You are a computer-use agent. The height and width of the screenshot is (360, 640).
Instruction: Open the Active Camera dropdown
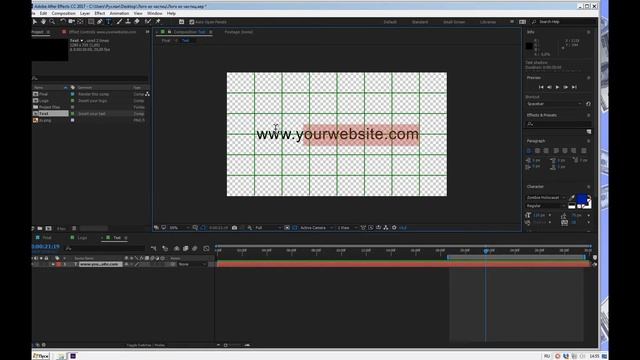316,228
